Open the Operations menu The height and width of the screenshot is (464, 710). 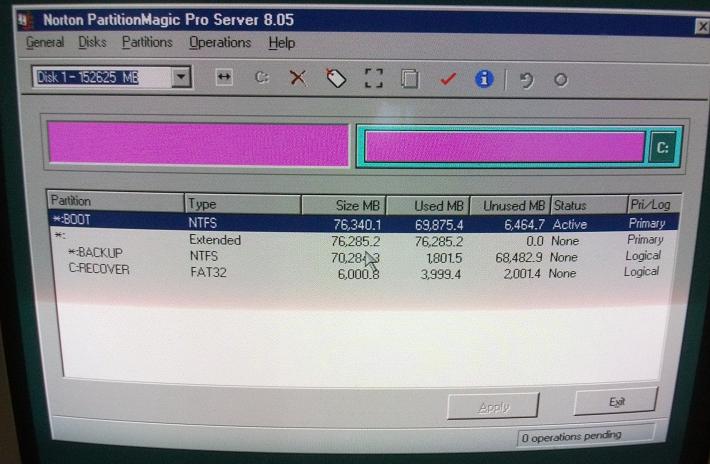point(220,43)
